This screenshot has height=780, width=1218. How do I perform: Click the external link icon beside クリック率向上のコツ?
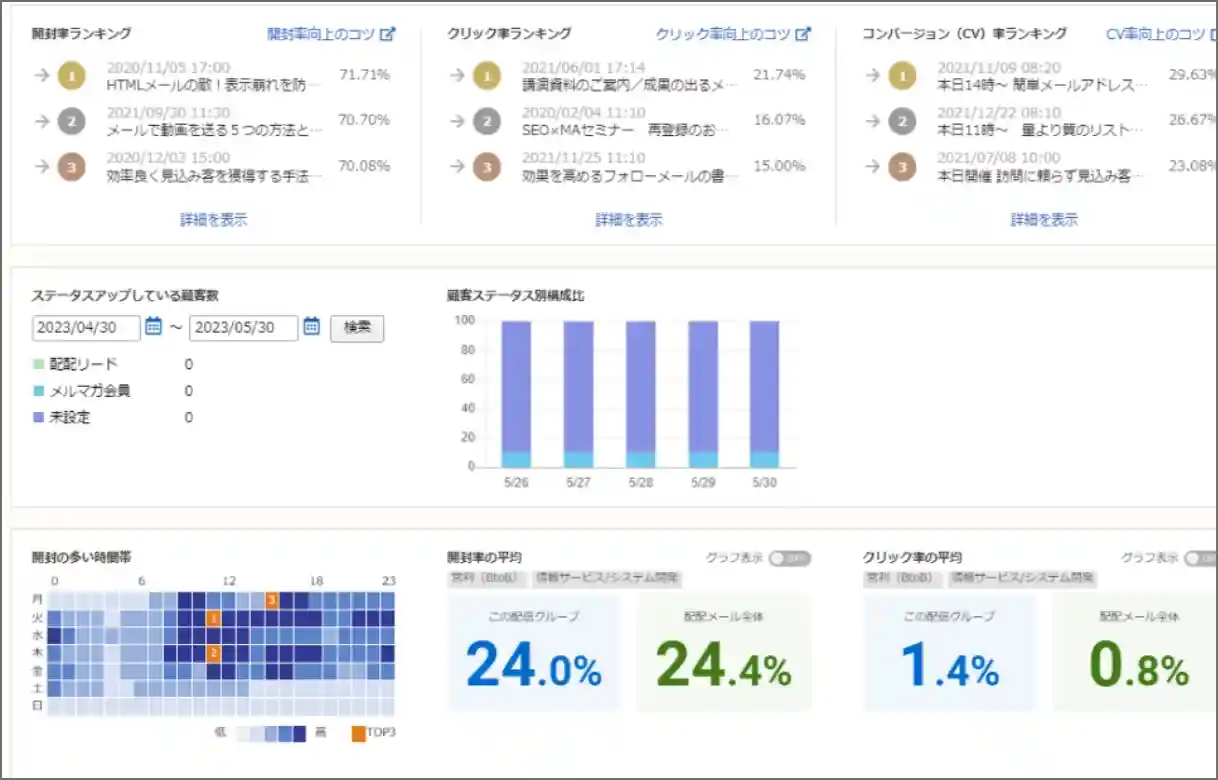click(803, 34)
